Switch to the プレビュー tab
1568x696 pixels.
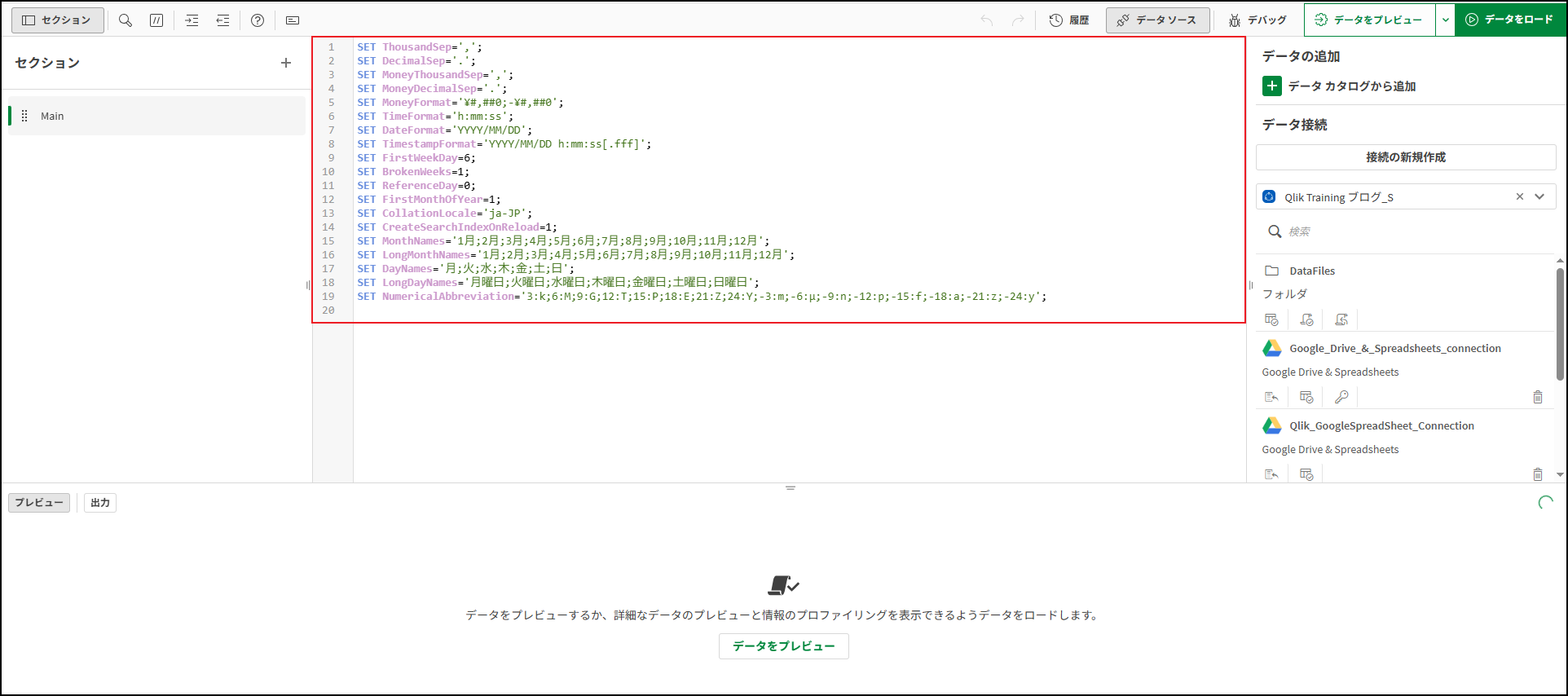[x=39, y=503]
